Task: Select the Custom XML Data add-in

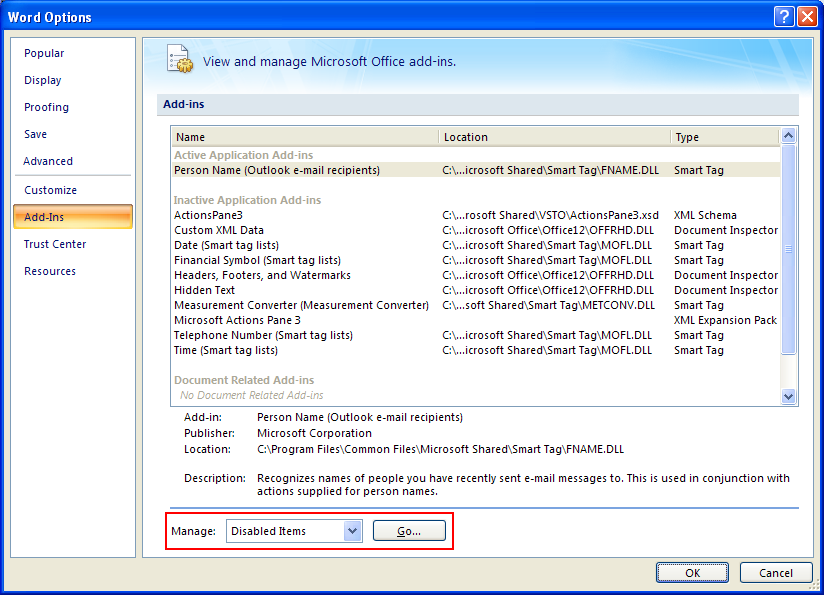Action: [219, 231]
